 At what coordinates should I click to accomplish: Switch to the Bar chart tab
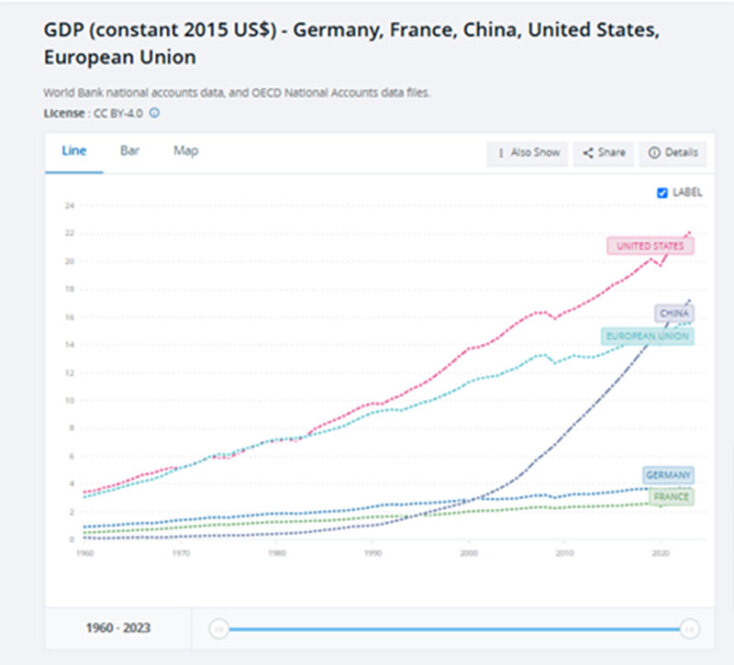[130, 151]
